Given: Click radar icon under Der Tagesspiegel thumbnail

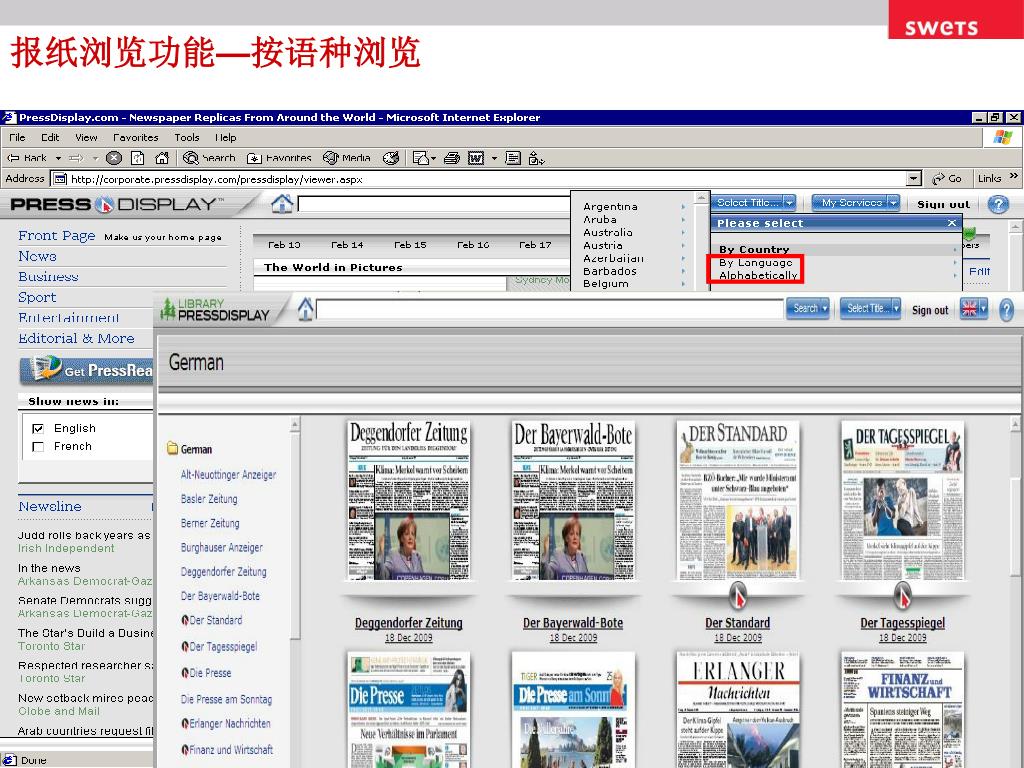Looking at the screenshot, I should click(x=903, y=595).
